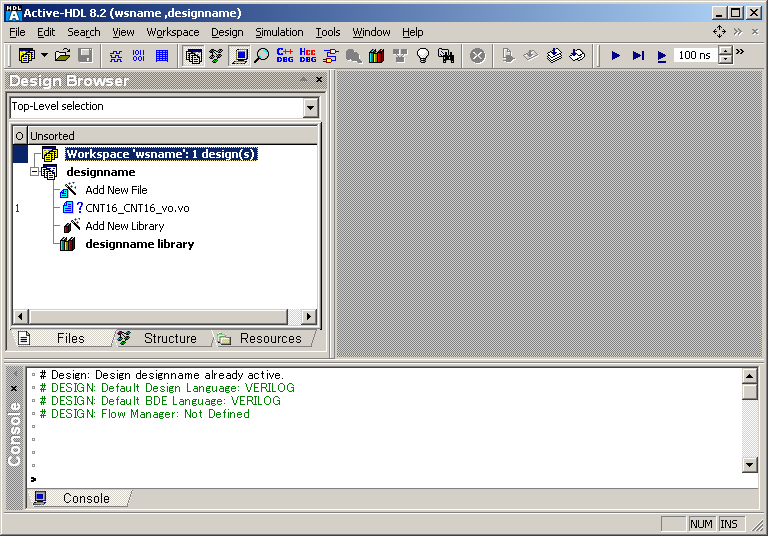Click the grayed chat bubbles icon
This screenshot has width=768, height=536.
(354, 56)
